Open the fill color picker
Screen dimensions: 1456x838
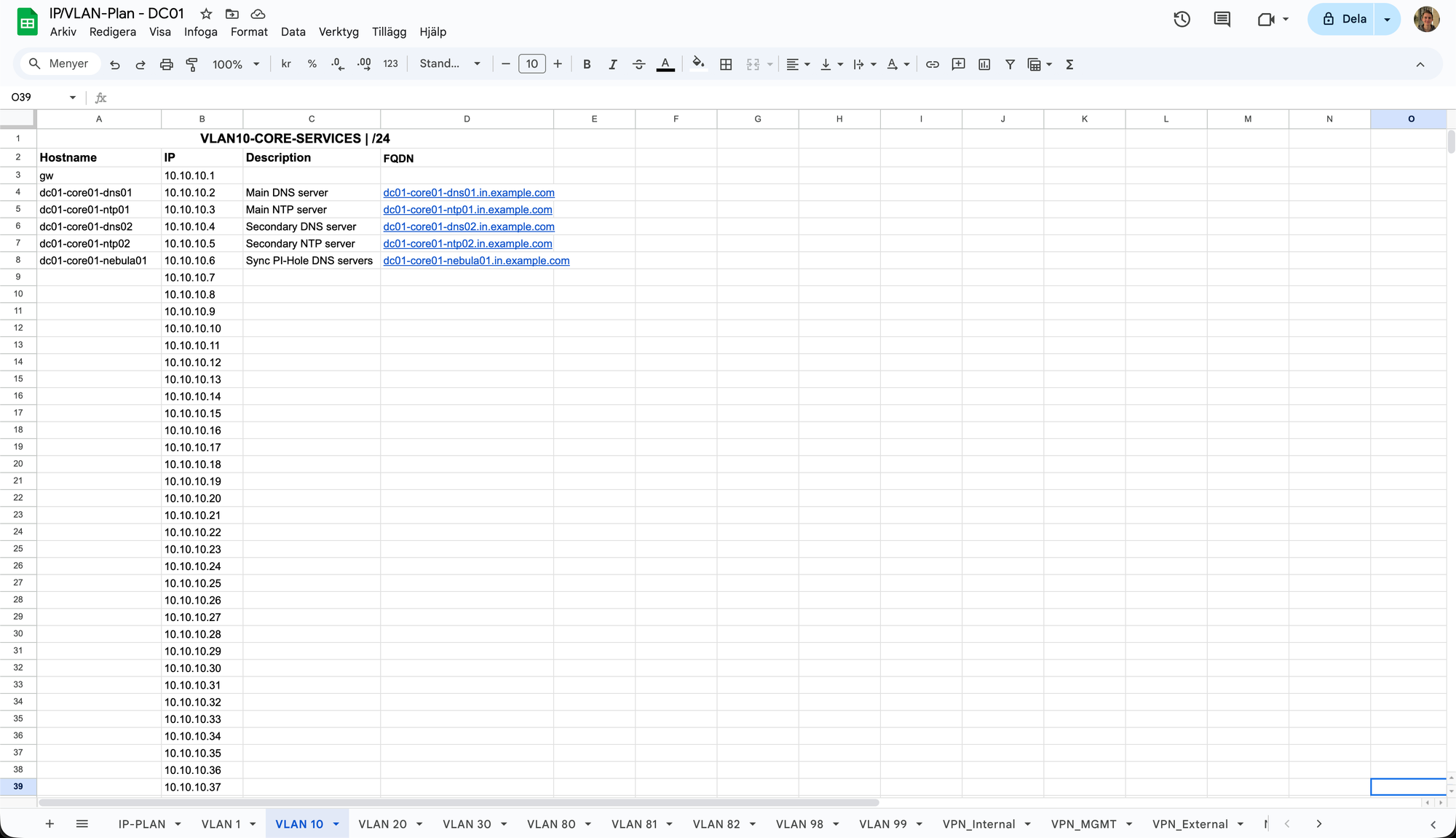pyautogui.click(x=698, y=64)
